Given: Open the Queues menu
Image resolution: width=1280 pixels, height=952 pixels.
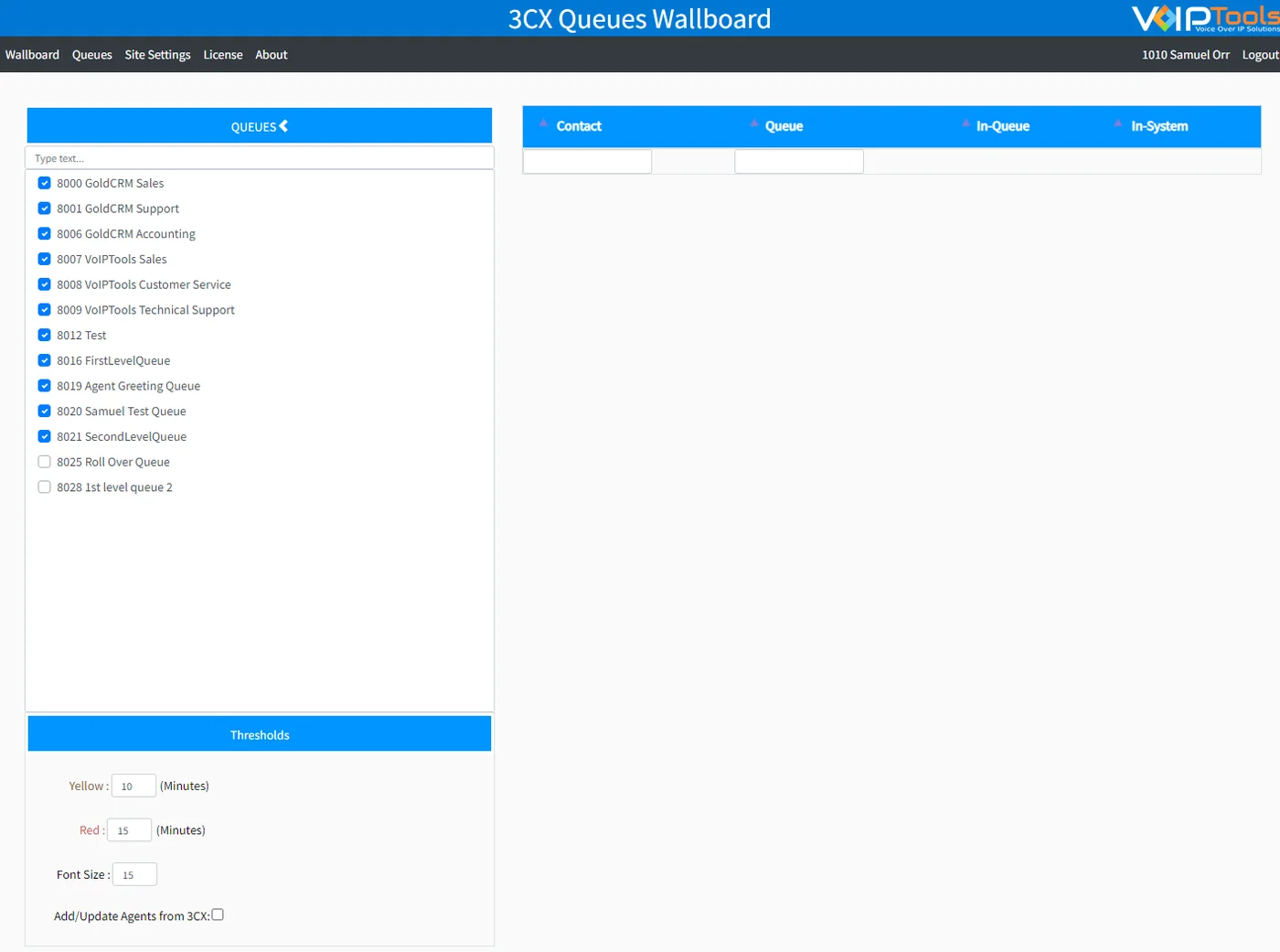Looking at the screenshot, I should 92,55.
